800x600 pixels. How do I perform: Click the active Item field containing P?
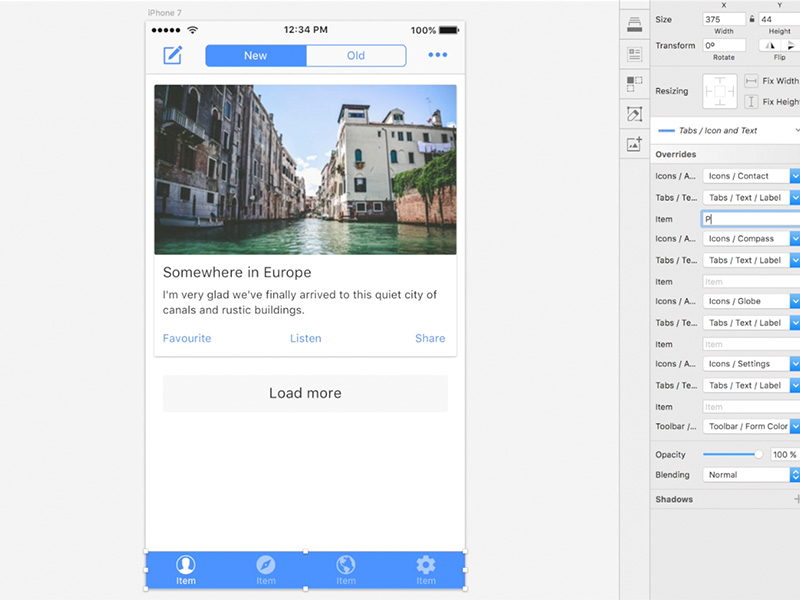point(751,219)
